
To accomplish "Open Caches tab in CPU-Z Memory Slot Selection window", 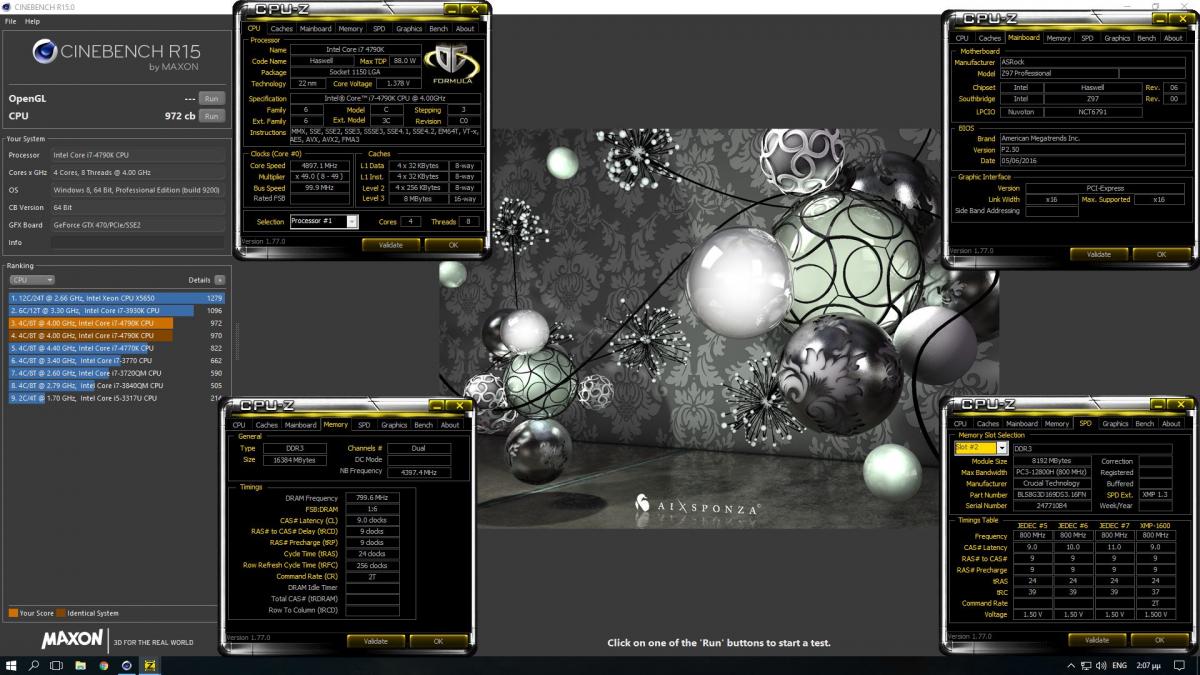I will click(x=987, y=424).
